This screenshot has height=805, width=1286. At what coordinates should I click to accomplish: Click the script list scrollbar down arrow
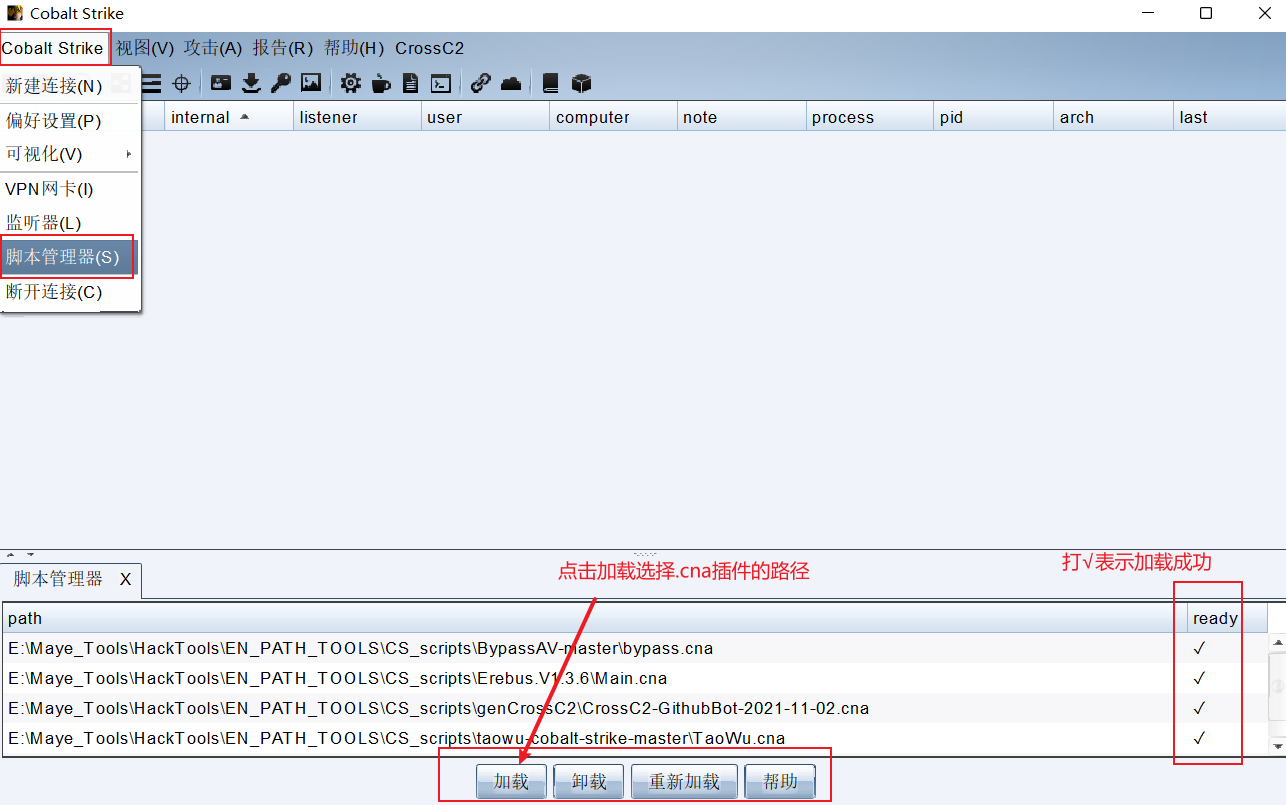pyautogui.click(x=1277, y=746)
